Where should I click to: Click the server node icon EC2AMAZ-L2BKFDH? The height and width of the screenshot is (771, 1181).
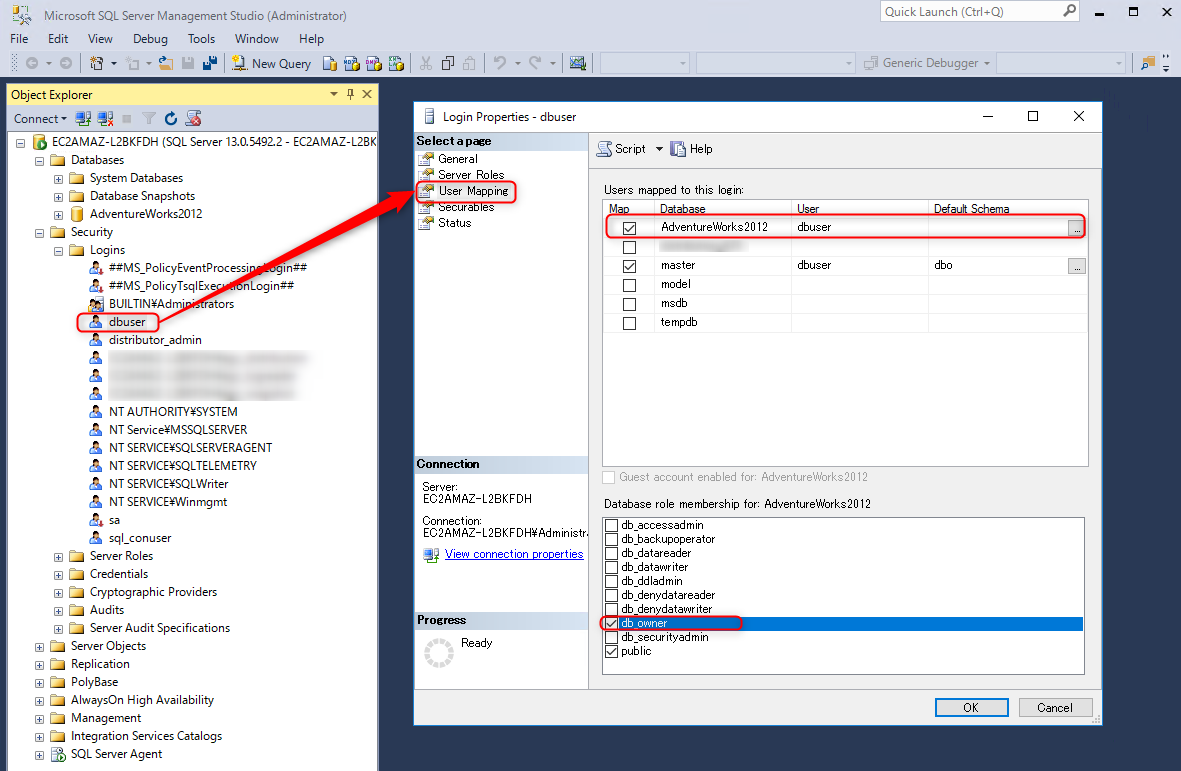click(40, 142)
